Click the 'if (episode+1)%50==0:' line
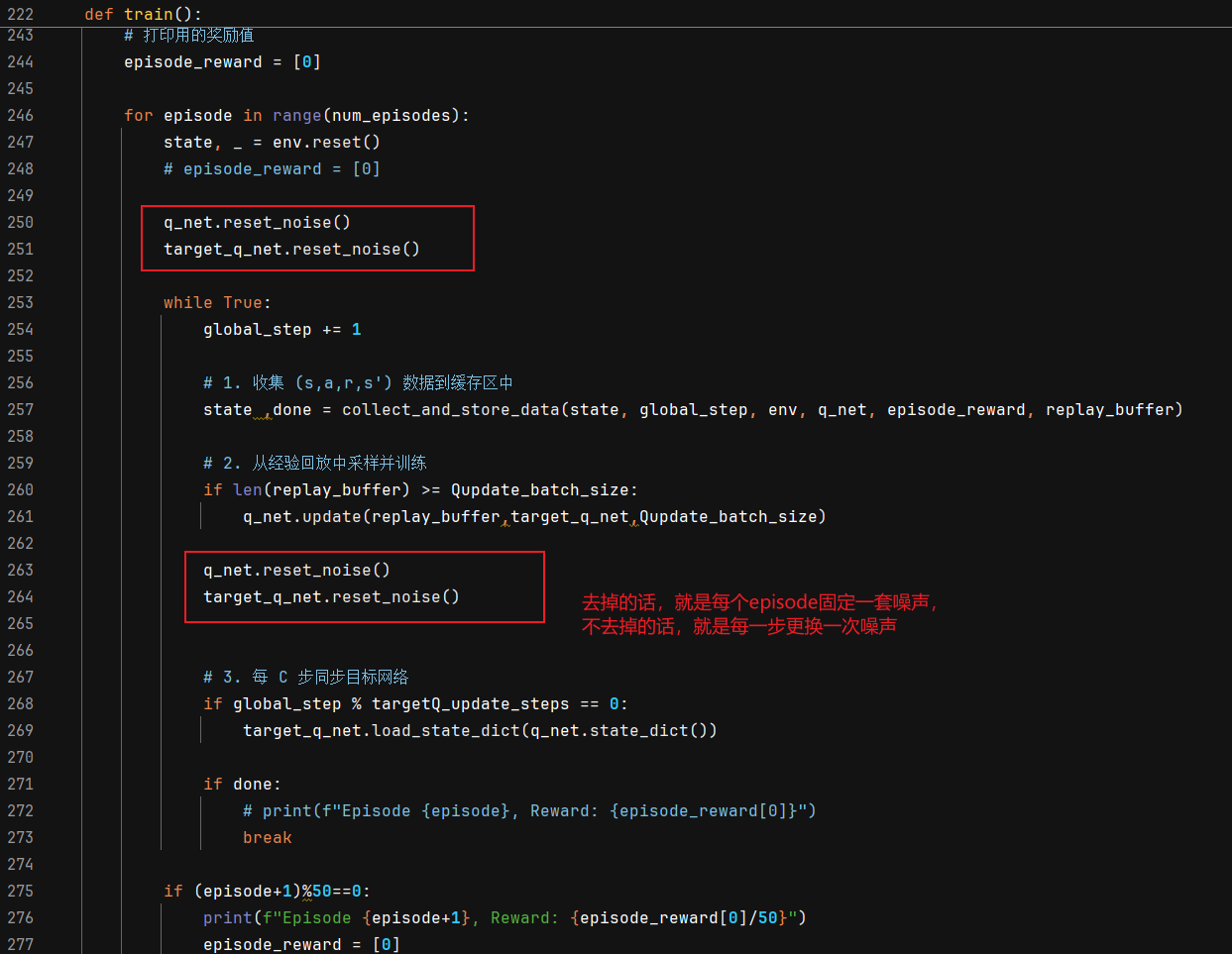This screenshot has width=1232, height=954. point(267,892)
